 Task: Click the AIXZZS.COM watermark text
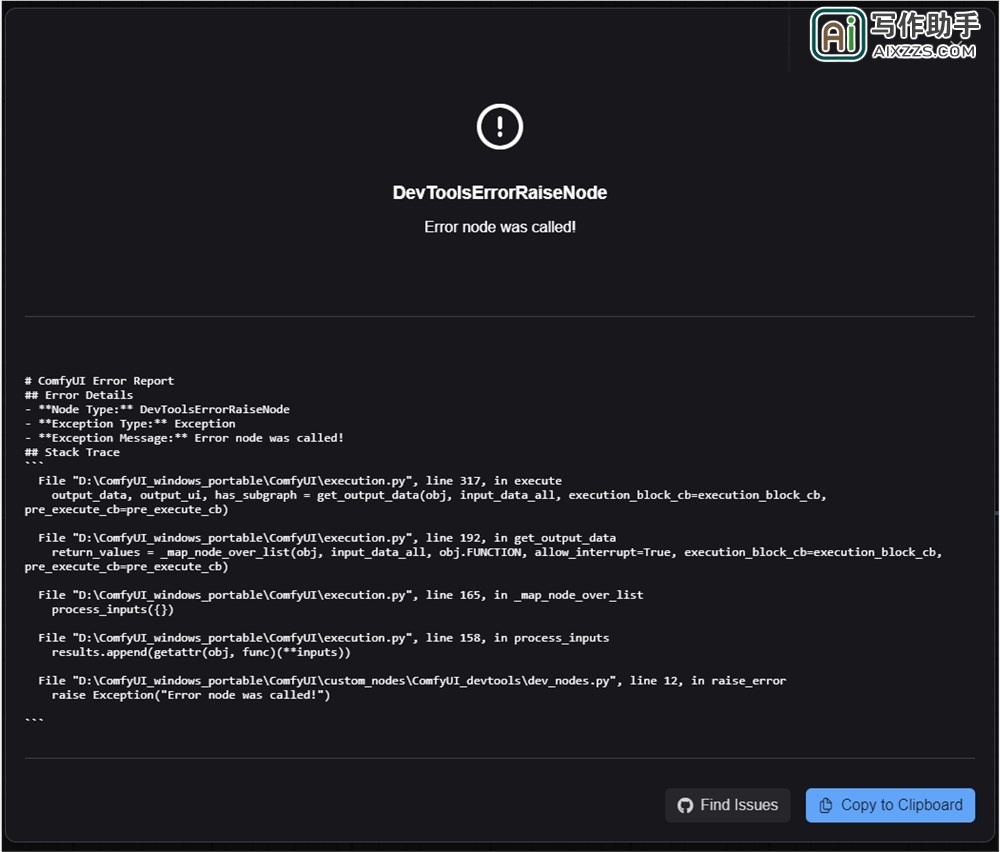pyautogui.click(x=924, y=52)
